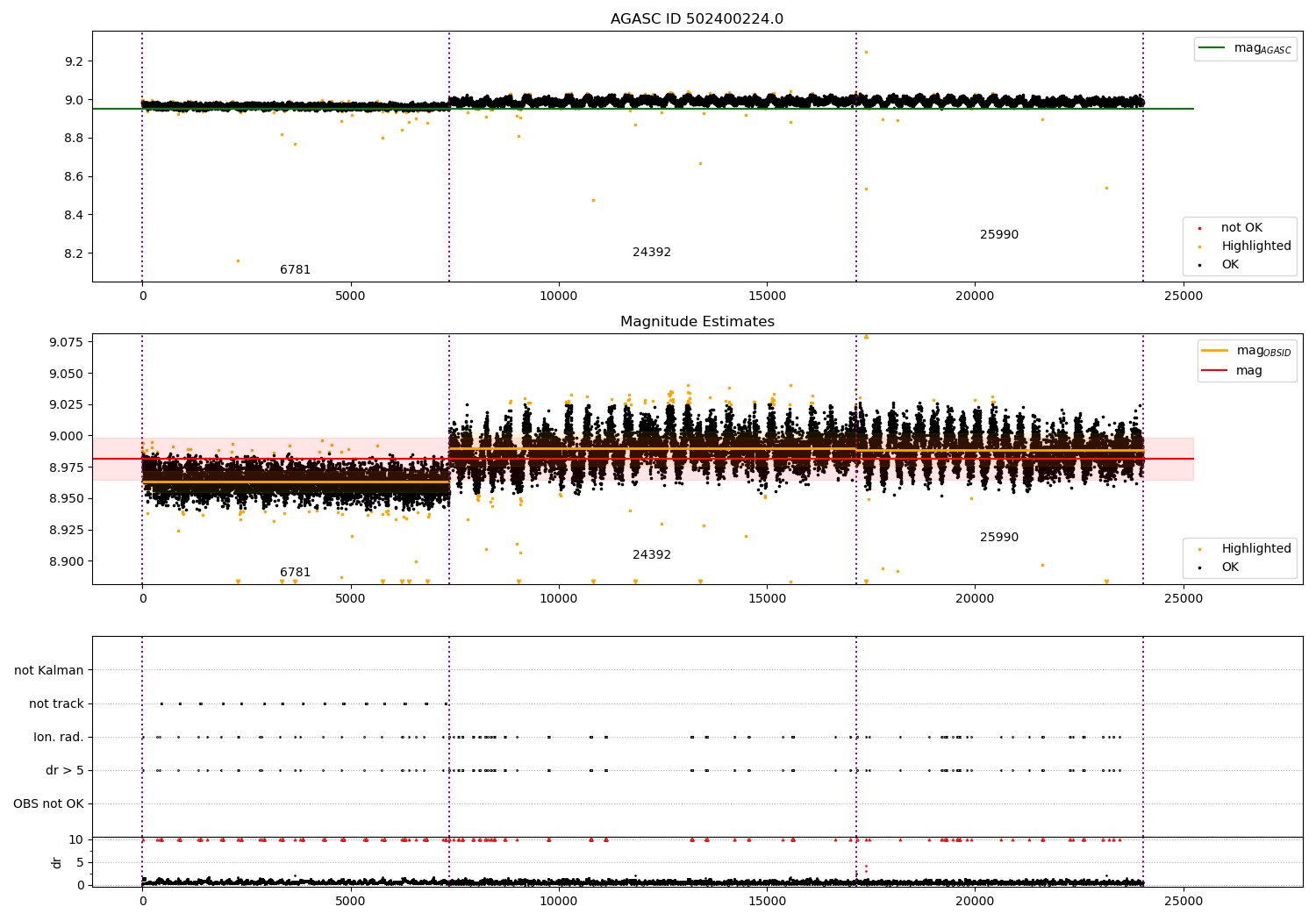
Task: Click the 'not OK' legend entry
Action: 1241,228
